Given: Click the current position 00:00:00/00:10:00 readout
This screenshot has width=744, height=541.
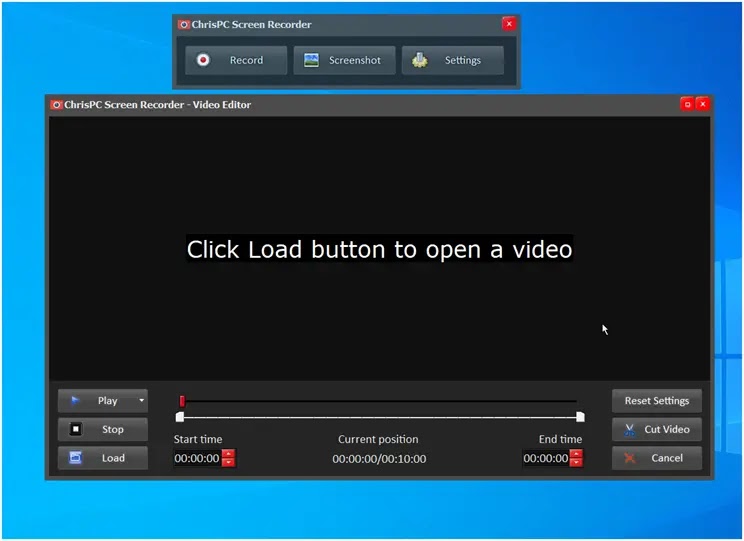Looking at the screenshot, I should [x=379, y=459].
